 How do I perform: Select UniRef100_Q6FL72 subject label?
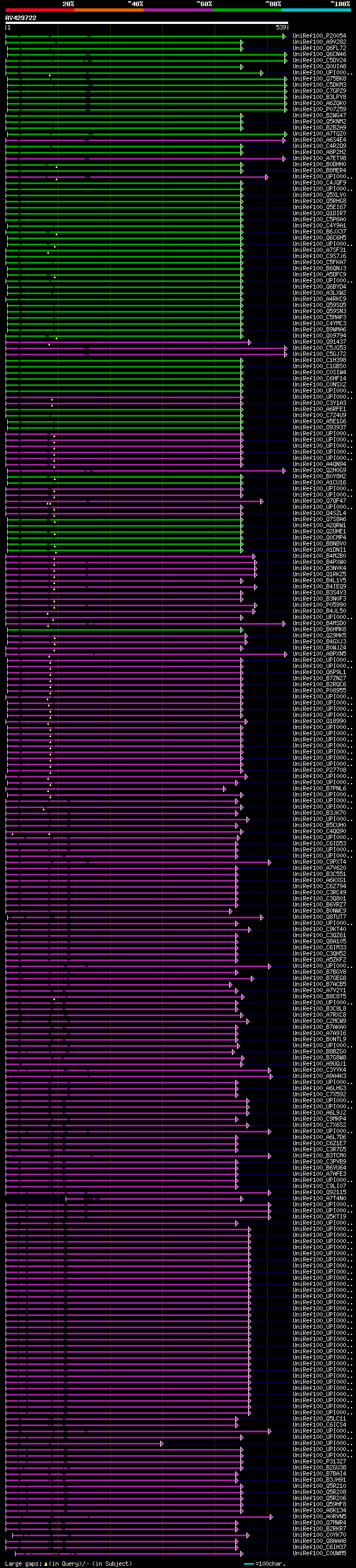pyautogui.click(x=319, y=48)
